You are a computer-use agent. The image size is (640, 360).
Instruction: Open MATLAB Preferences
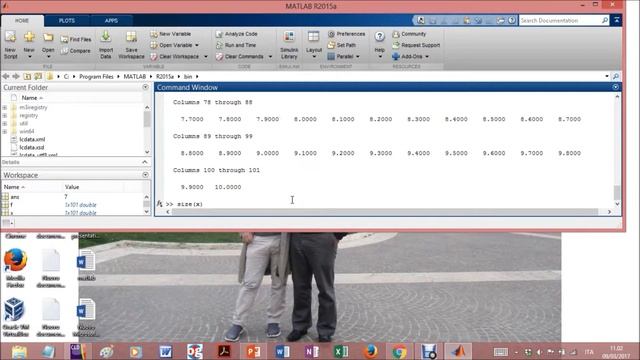(347, 34)
